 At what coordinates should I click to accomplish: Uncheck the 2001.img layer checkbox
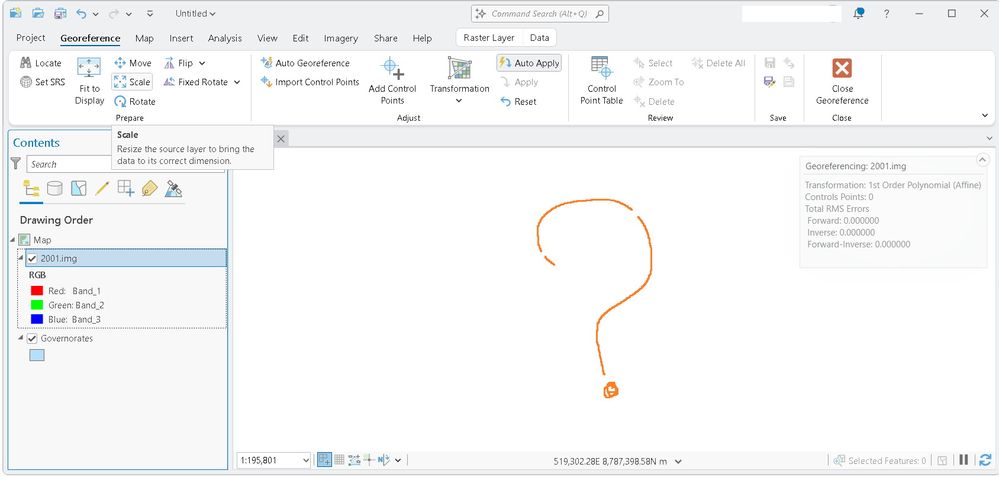[x=32, y=259]
